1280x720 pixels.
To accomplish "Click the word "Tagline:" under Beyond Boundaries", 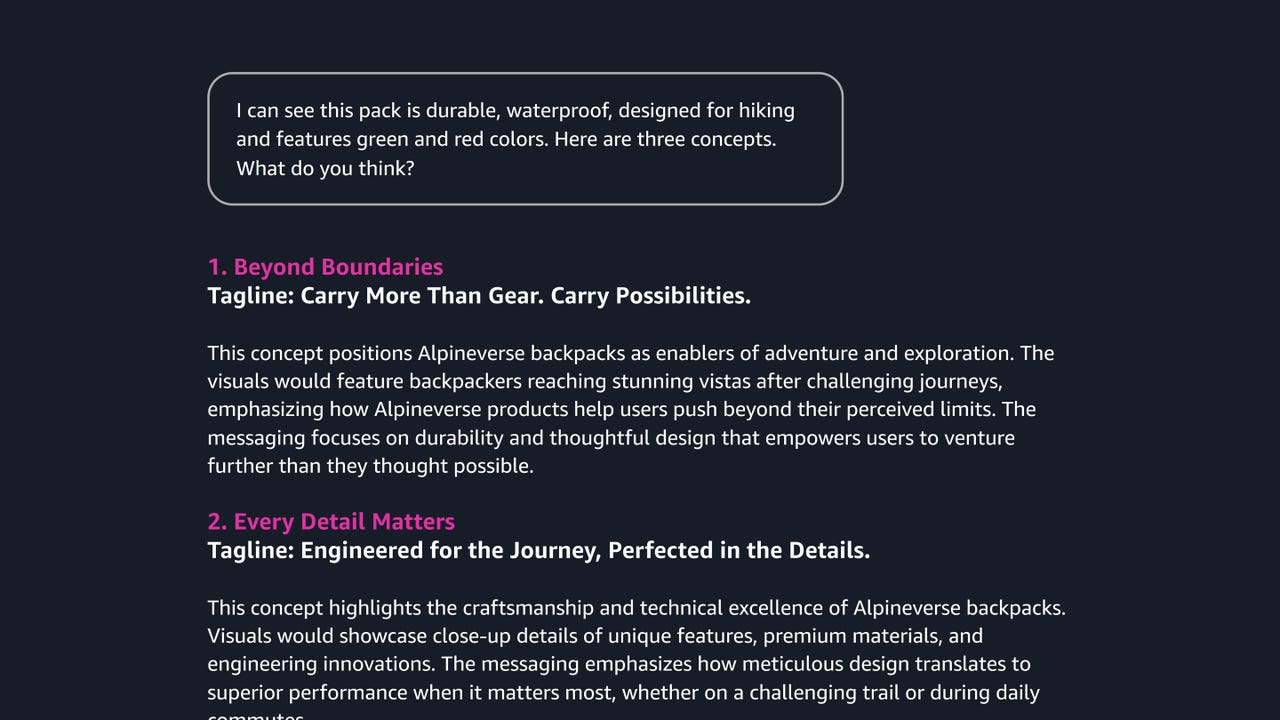I will coord(250,296).
